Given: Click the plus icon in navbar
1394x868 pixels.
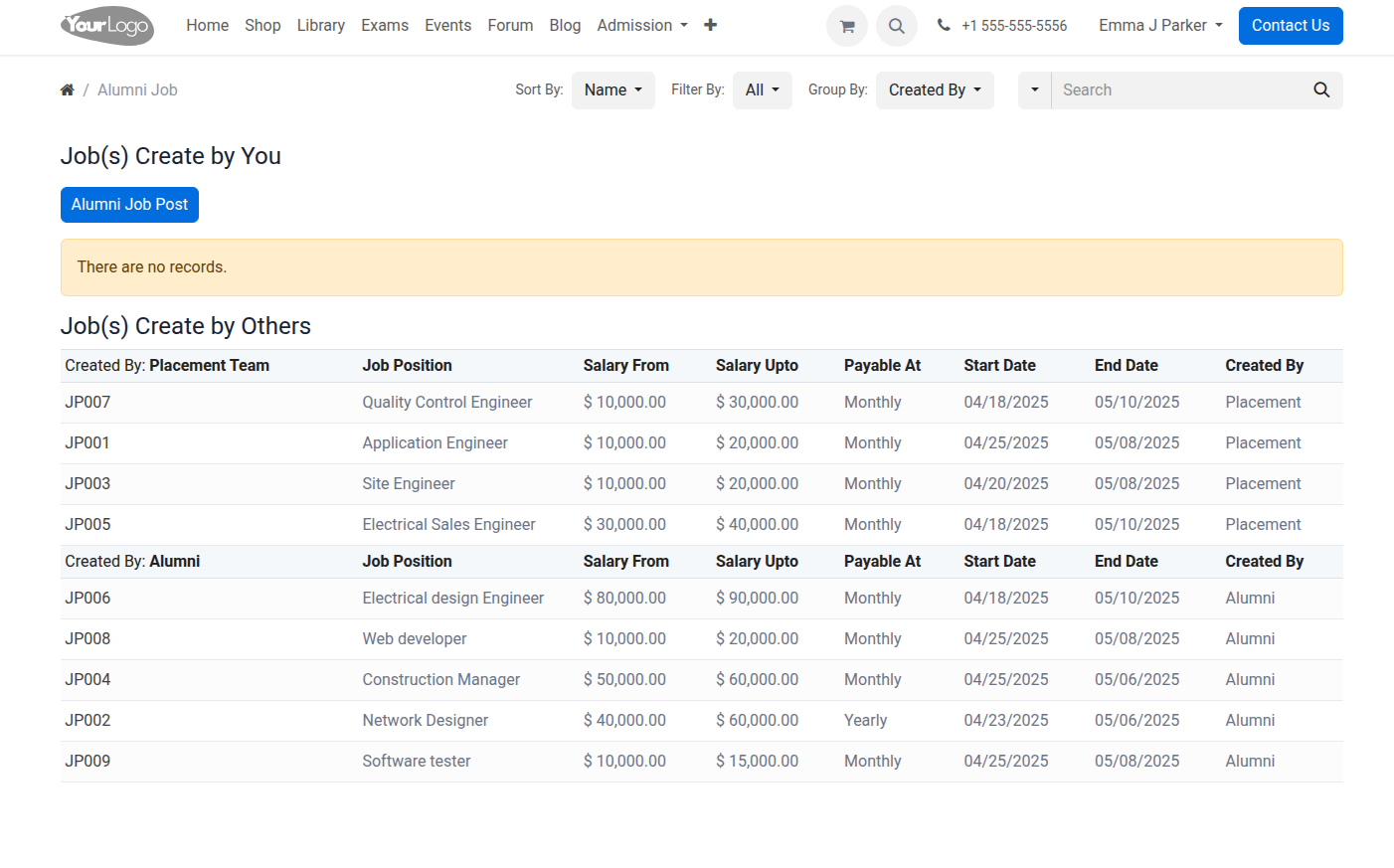Looking at the screenshot, I should [710, 25].
